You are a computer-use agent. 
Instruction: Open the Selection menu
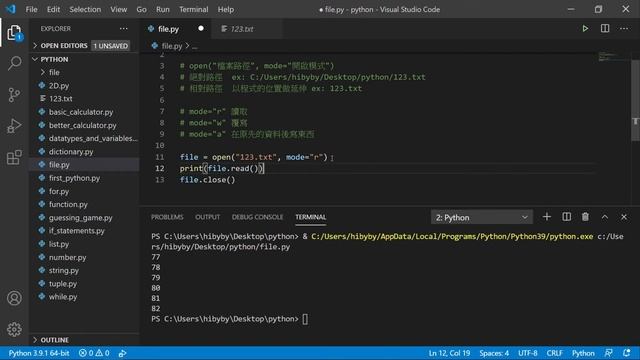pyautogui.click(x=85, y=9)
